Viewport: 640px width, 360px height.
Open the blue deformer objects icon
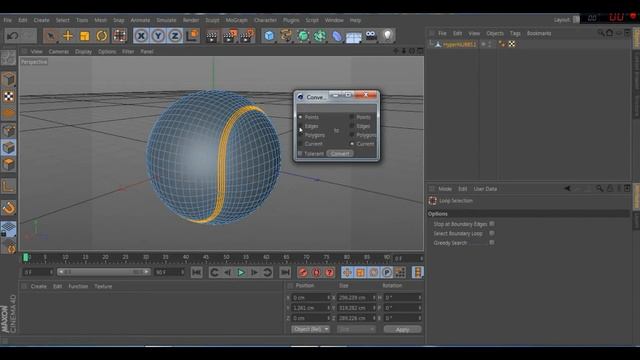tap(337, 36)
